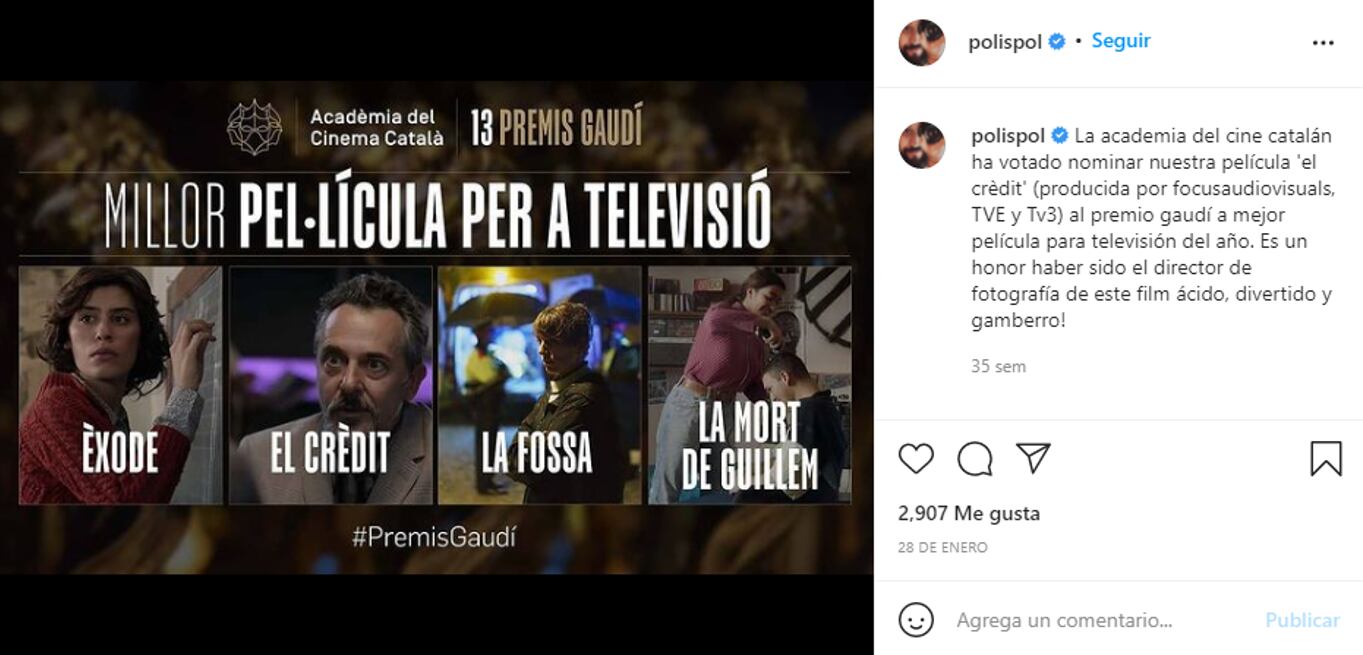This screenshot has height=655, width=1363.
Task: Click the La Mort de Guillem thumbnail
Action: click(749, 384)
